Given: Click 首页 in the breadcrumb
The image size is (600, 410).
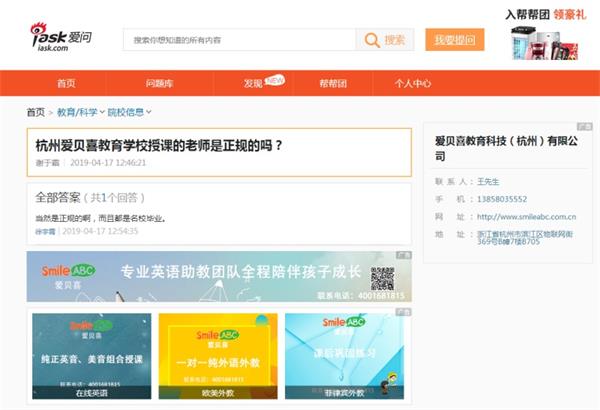Looking at the screenshot, I should tap(36, 112).
